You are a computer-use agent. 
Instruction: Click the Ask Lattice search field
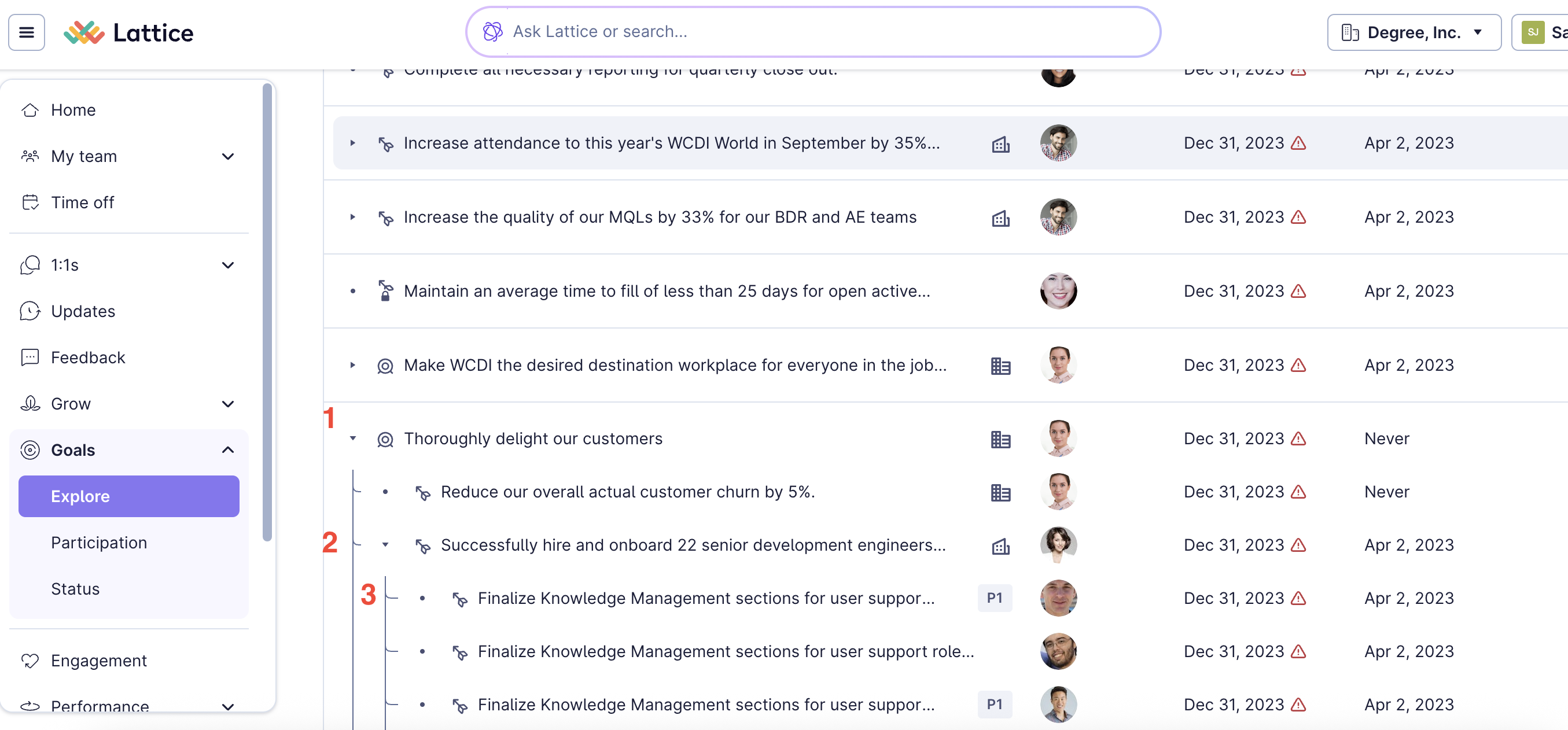click(812, 32)
